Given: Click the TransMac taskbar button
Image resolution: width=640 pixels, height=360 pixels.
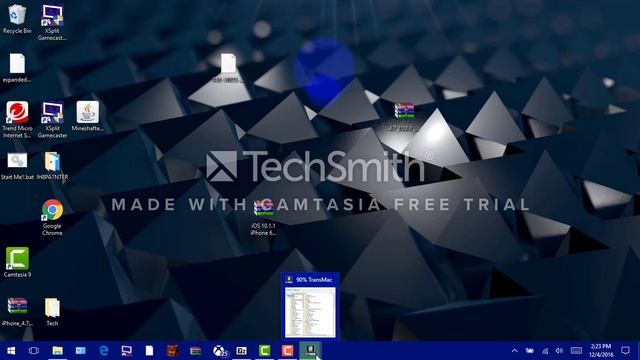Looking at the screenshot, I should (310, 351).
